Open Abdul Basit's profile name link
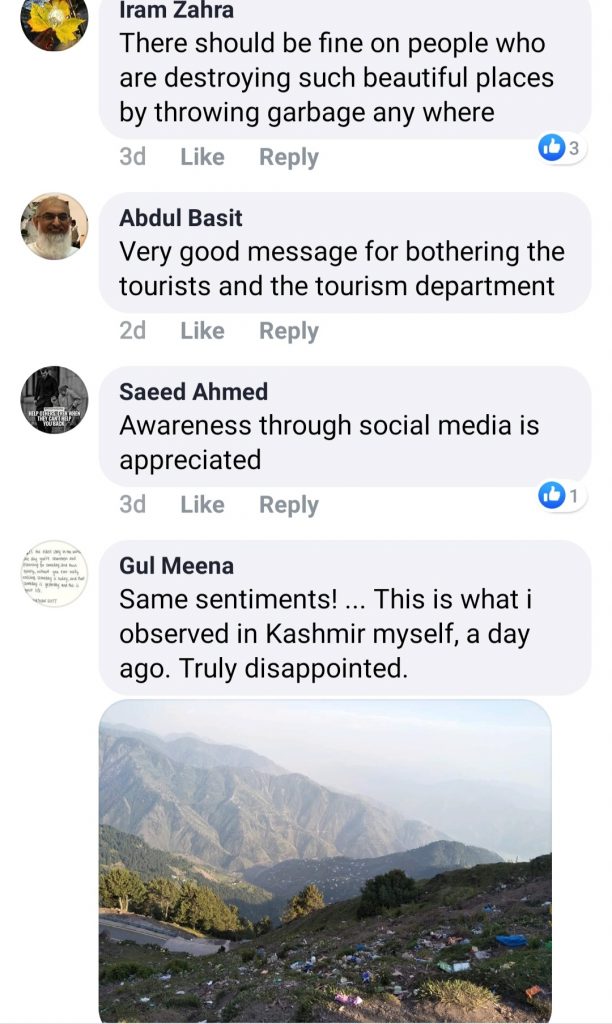Screen dimensions: 612x1024 point(181,218)
